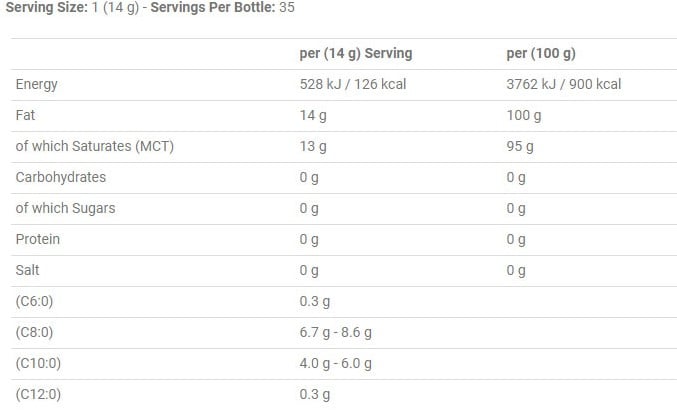The image size is (677, 410).
Task: Click the '528 kJ / 126 kcal' value
Action: [x=352, y=84]
